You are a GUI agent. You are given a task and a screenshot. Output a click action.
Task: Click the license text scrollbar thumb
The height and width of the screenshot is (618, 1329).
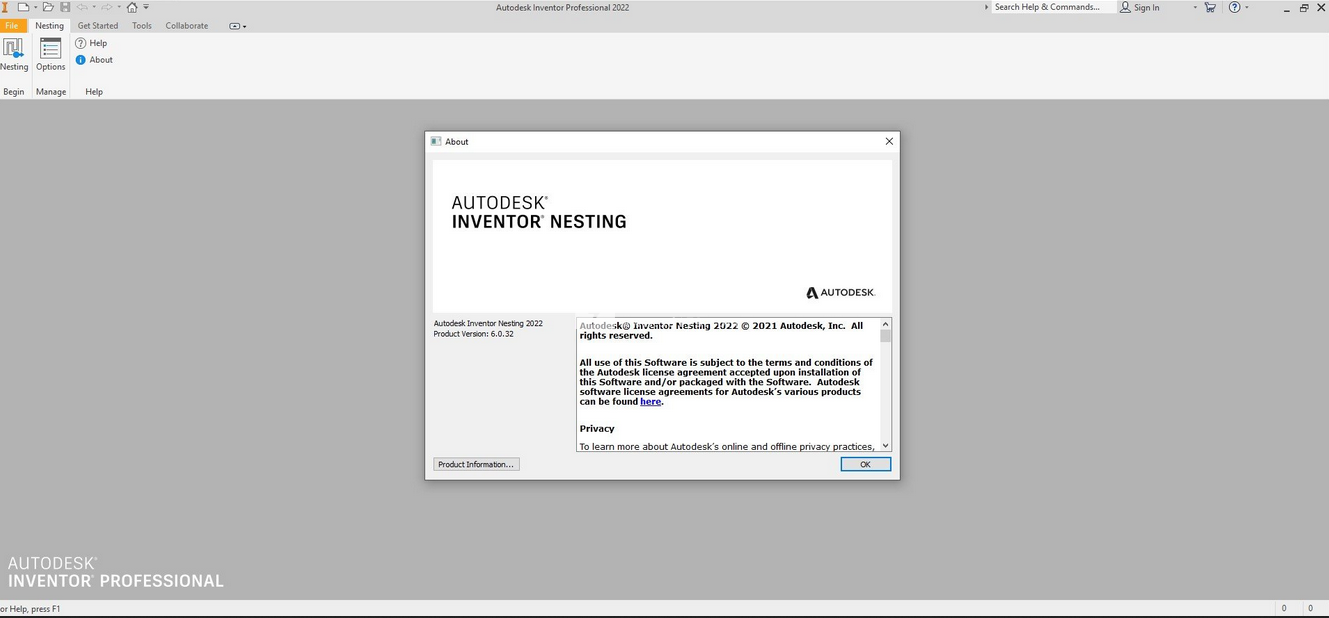(885, 336)
